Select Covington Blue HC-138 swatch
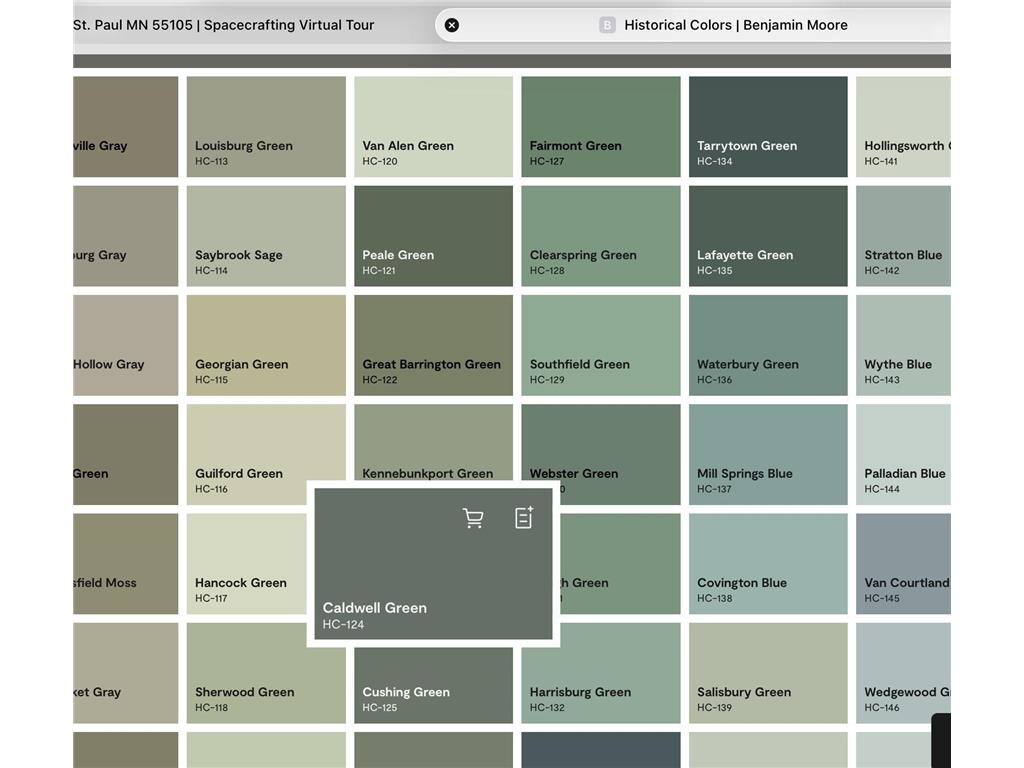 (x=768, y=564)
